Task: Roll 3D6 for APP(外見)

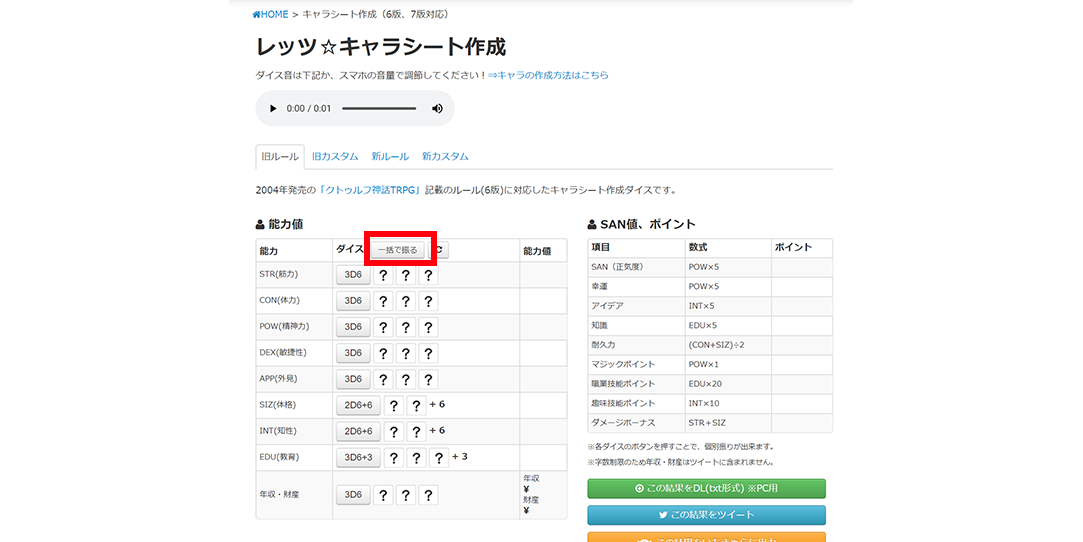Action: pos(353,379)
